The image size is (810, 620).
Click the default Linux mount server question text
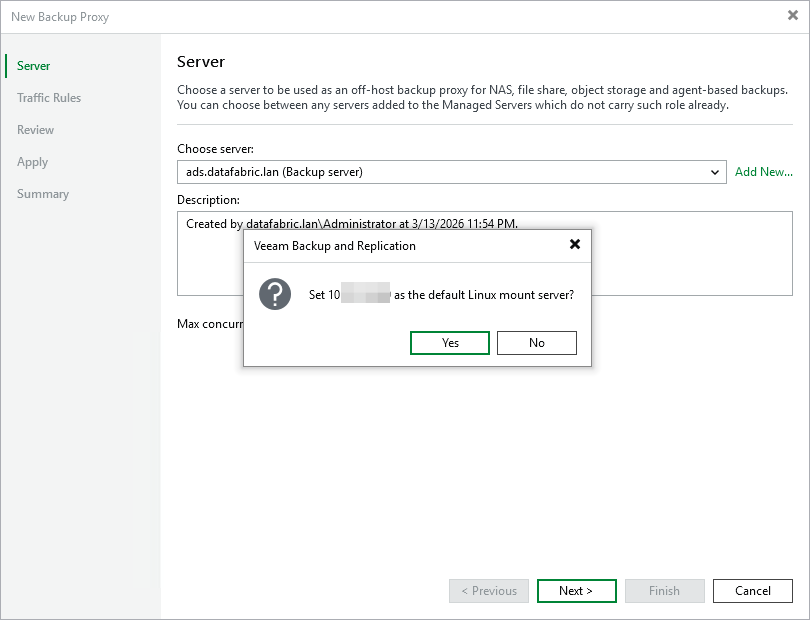(x=441, y=295)
